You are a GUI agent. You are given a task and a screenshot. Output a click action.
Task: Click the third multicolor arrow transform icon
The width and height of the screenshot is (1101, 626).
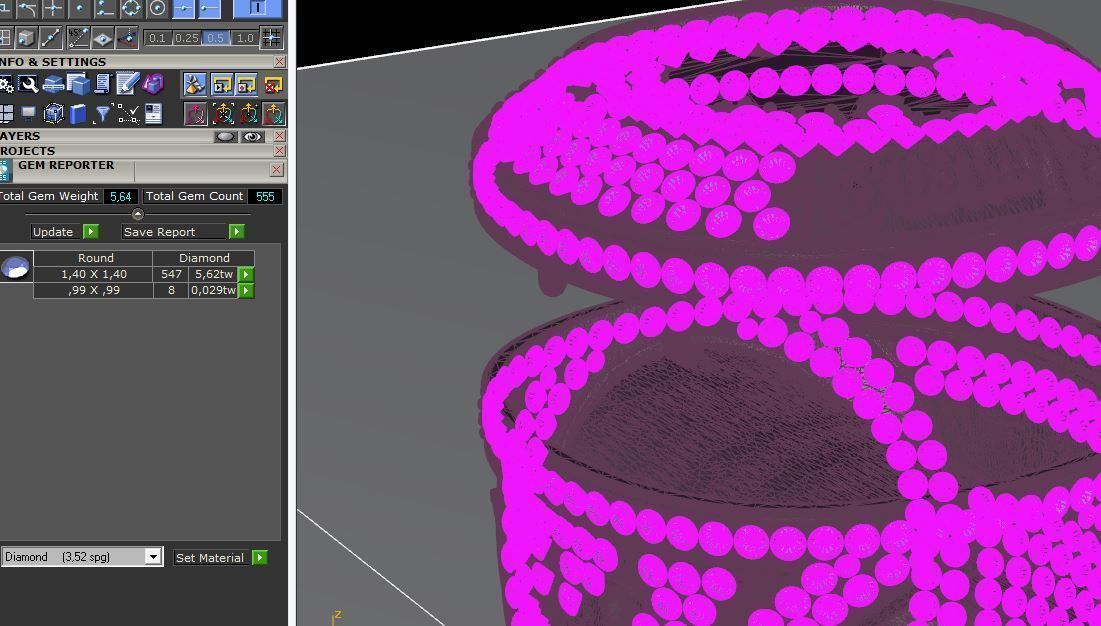[x=249, y=113]
